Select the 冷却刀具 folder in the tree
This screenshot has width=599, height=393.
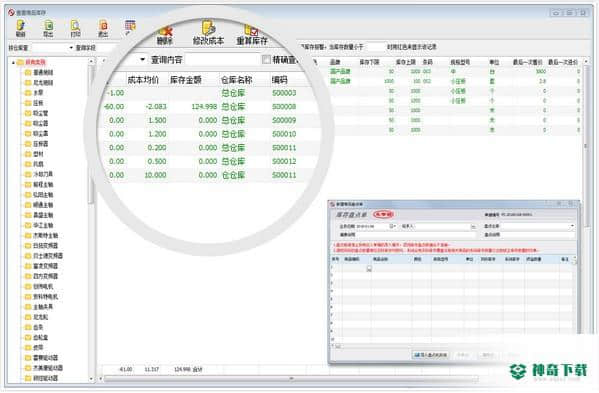click(39, 174)
